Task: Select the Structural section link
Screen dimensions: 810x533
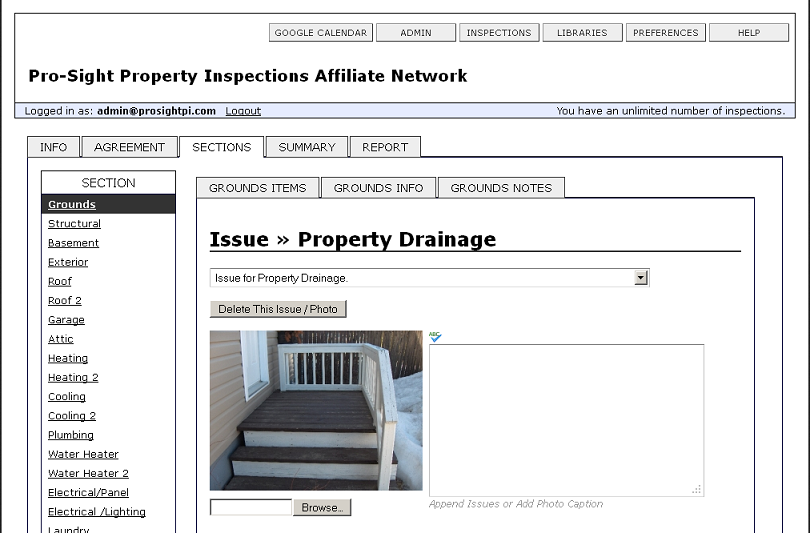Action: click(74, 224)
